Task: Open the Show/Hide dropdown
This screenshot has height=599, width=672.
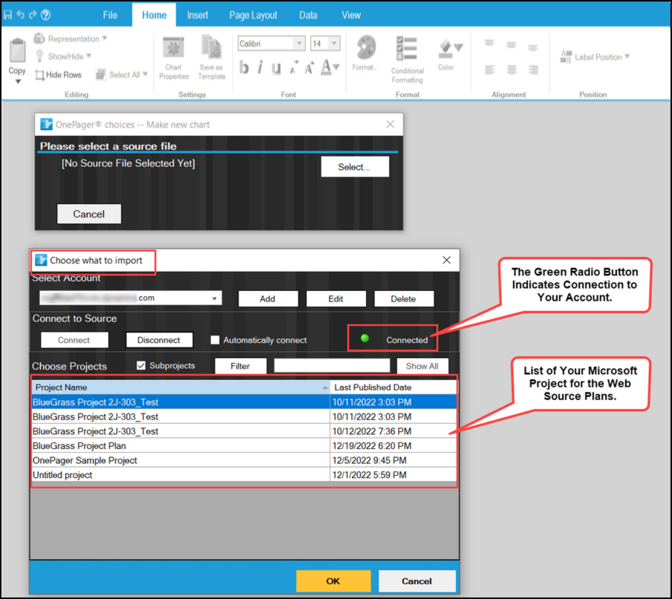Action: tap(63, 56)
